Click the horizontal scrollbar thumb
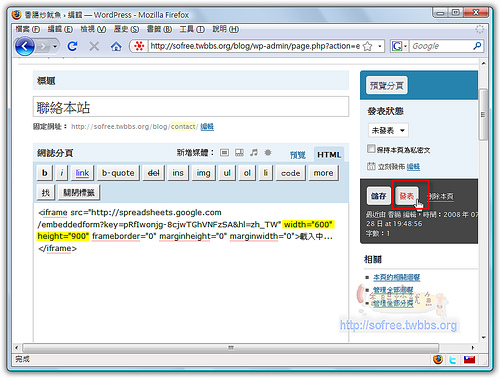 (231, 348)
